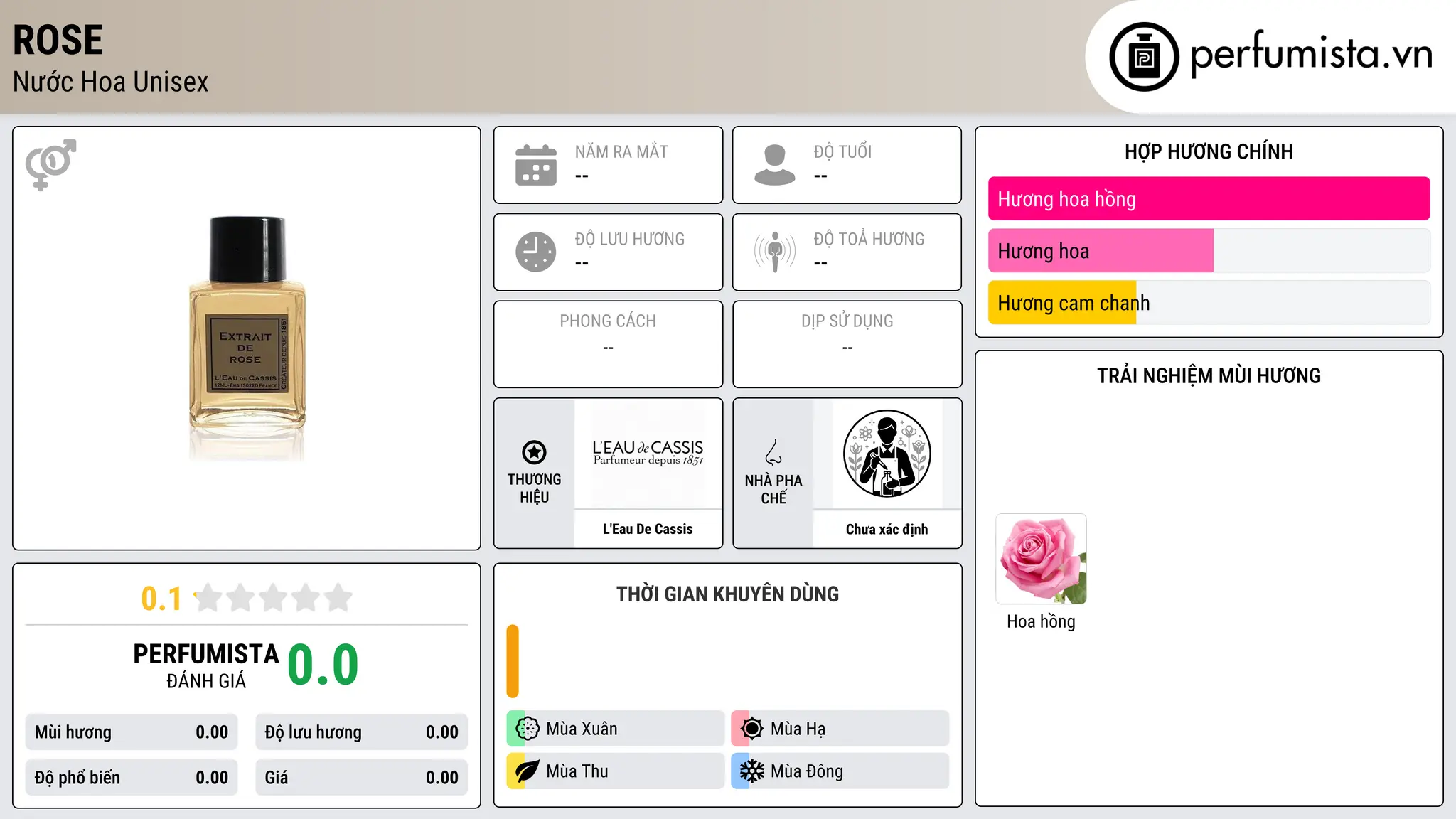Viewport: 1456px width, 819px height.
Task: Click the Phong cách info card
Action: (x=608, y=344)
